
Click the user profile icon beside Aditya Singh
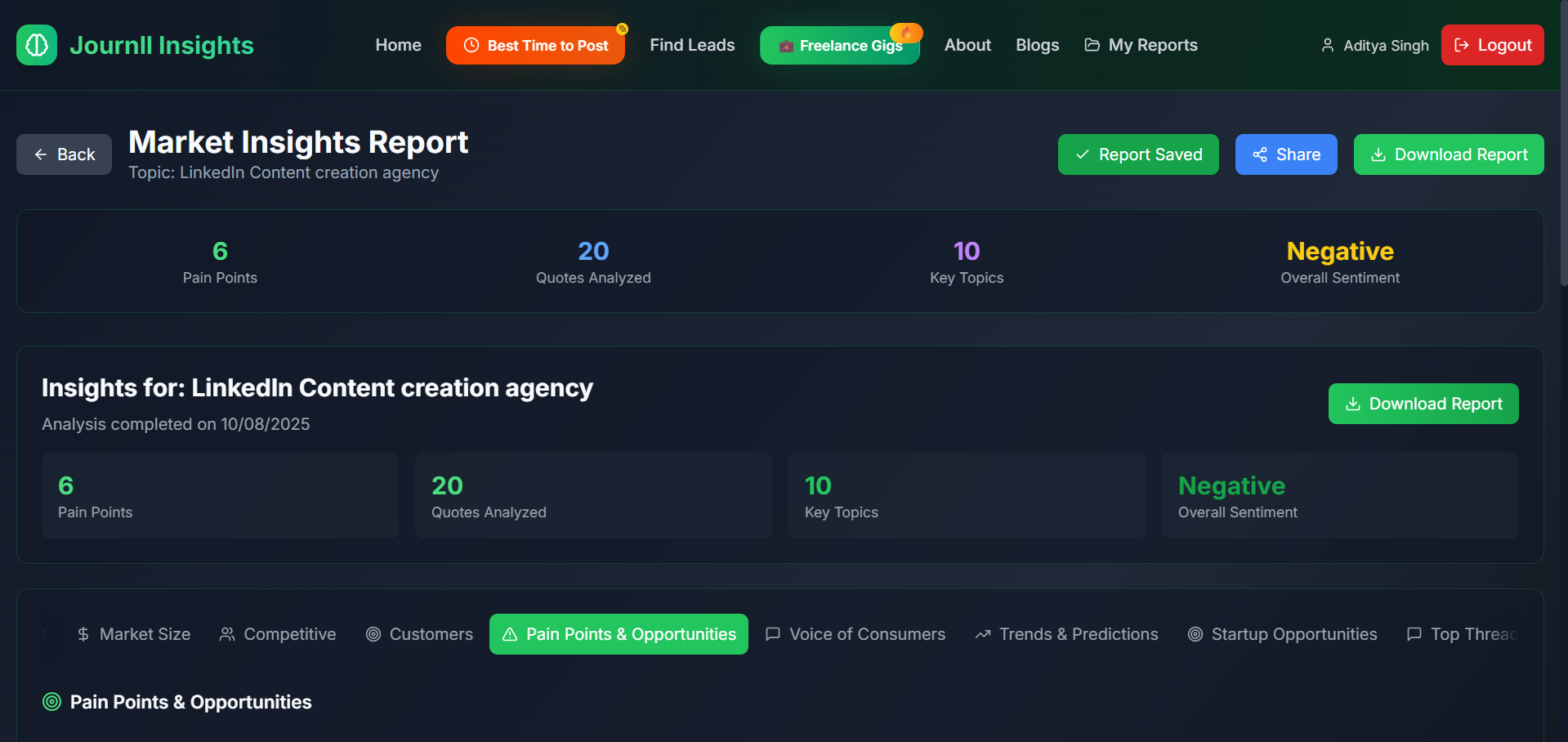[x=1328, y=45]
